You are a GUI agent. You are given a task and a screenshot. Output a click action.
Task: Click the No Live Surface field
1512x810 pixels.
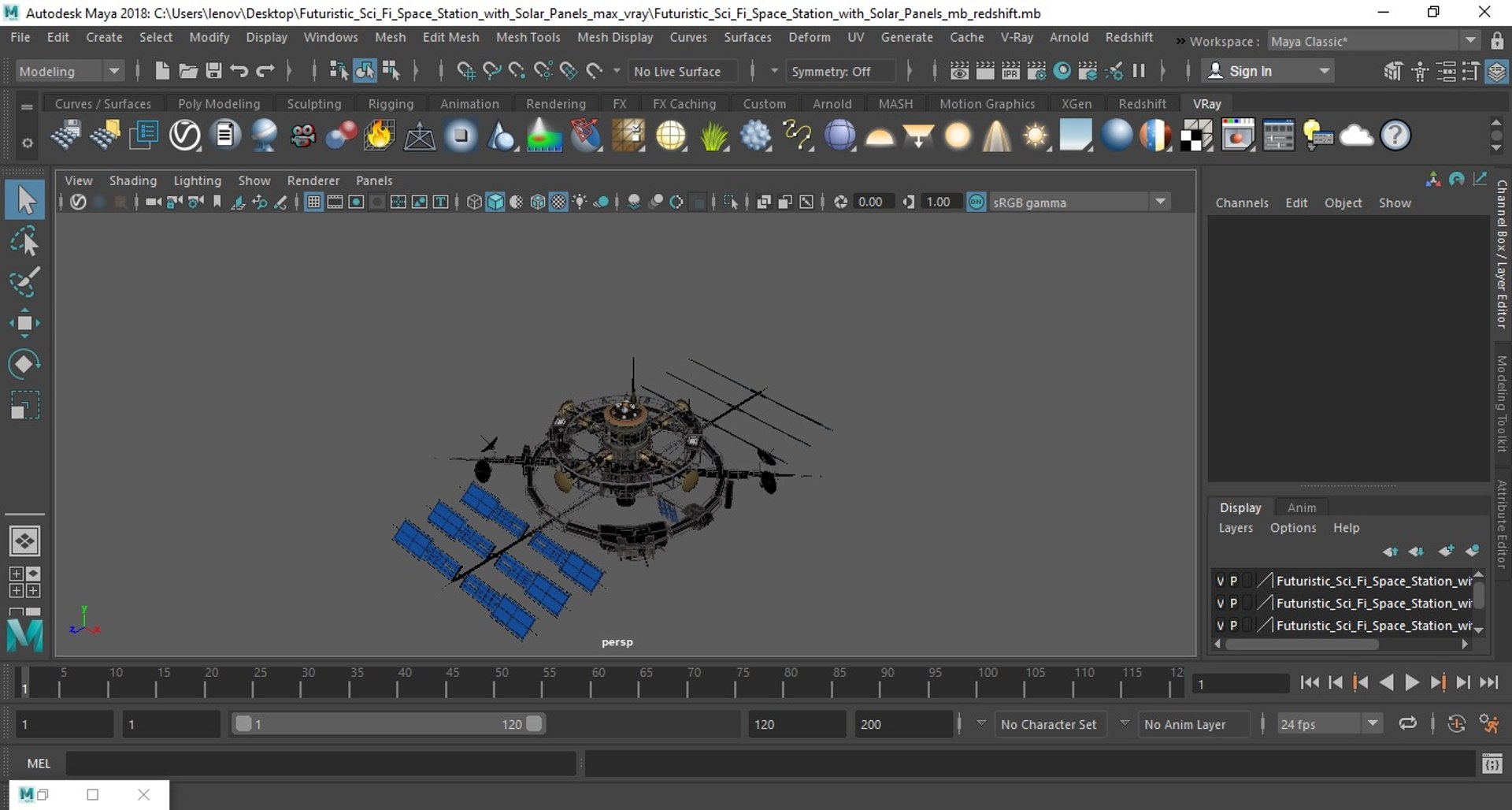coord(682,71)
